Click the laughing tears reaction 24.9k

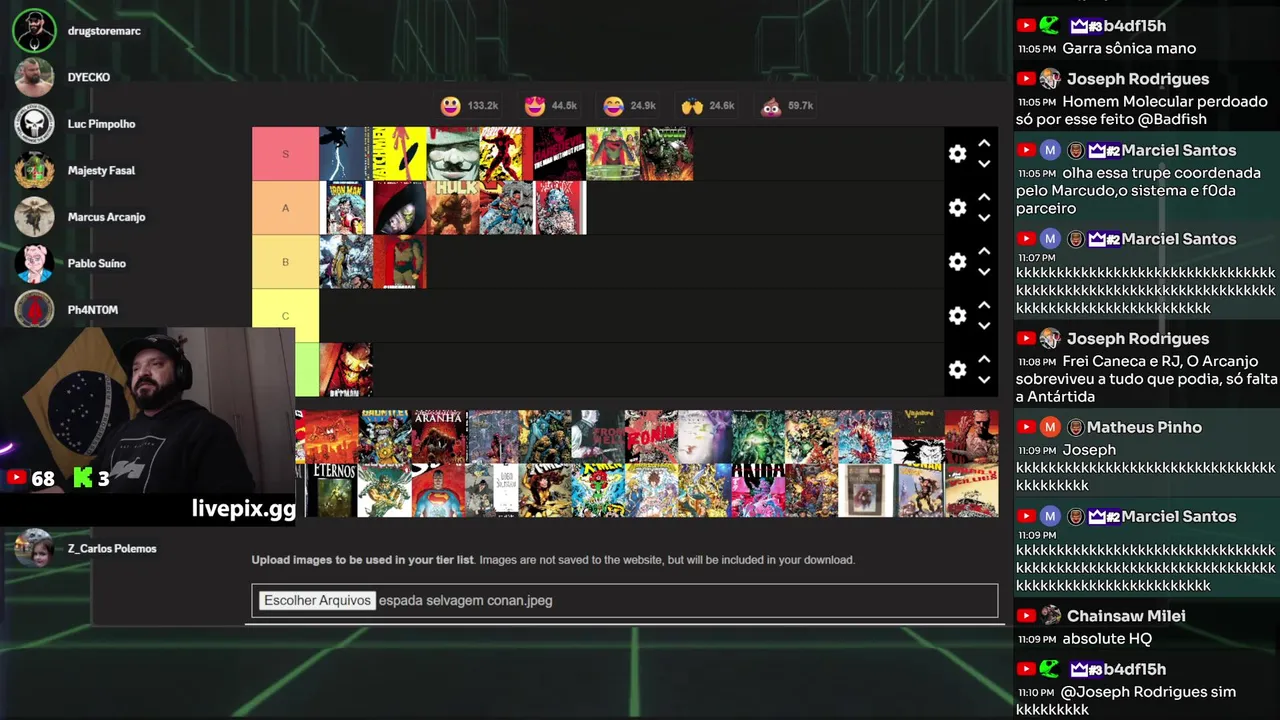click(630, 106)
